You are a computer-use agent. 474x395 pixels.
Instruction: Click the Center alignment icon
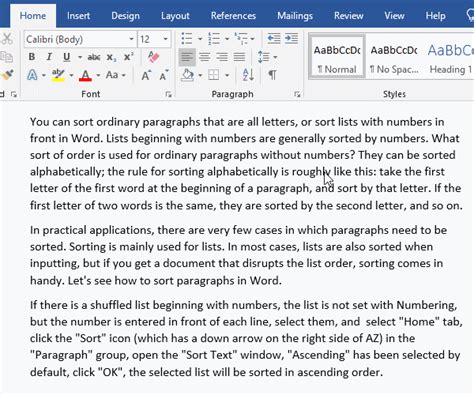[x=205, y=57]
